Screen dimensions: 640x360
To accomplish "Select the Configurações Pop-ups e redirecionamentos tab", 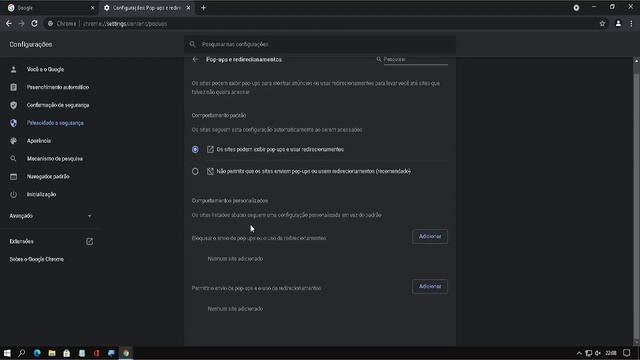I will coord(146,8).
